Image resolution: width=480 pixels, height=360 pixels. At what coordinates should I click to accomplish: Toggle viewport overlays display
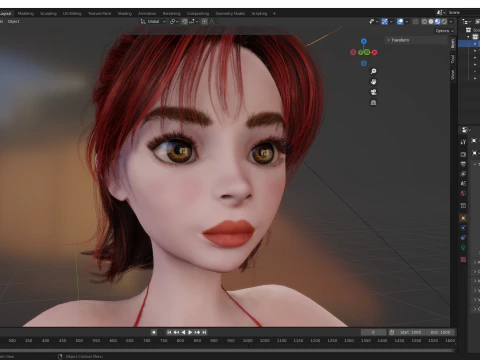click(400, 22)
